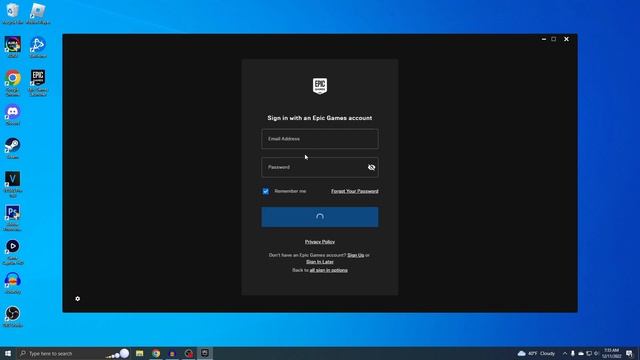The width and height of the screenshot is (640, 360).
Task: Open the notification center icon
Action: coord(629,353)
